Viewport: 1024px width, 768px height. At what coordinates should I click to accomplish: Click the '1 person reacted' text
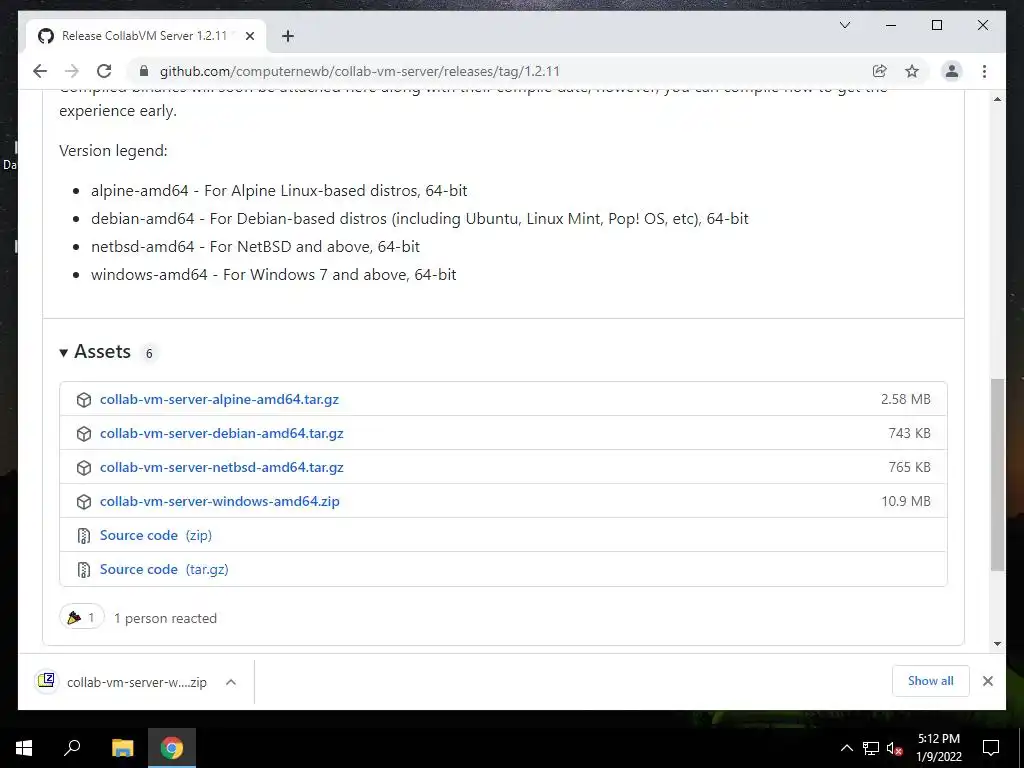(x=165, y=618)
